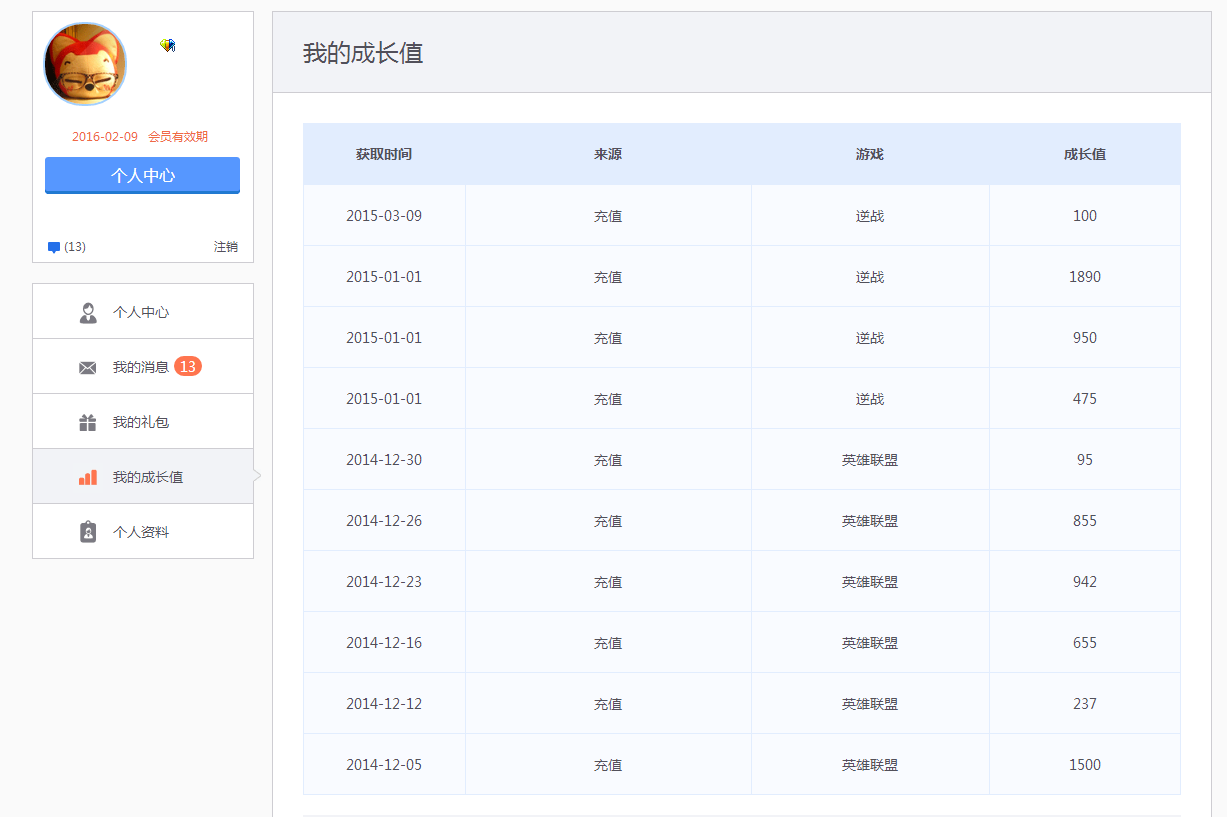Click the chevron next to 我的成长值 item

click(x=258, y=477)
